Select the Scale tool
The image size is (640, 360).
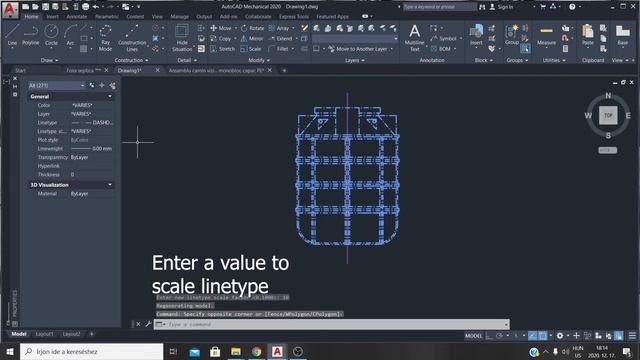[x=251, y=49]
